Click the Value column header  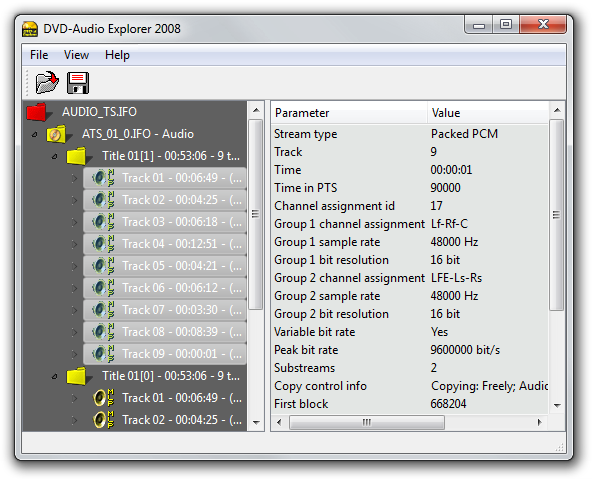tap(488, 112)
